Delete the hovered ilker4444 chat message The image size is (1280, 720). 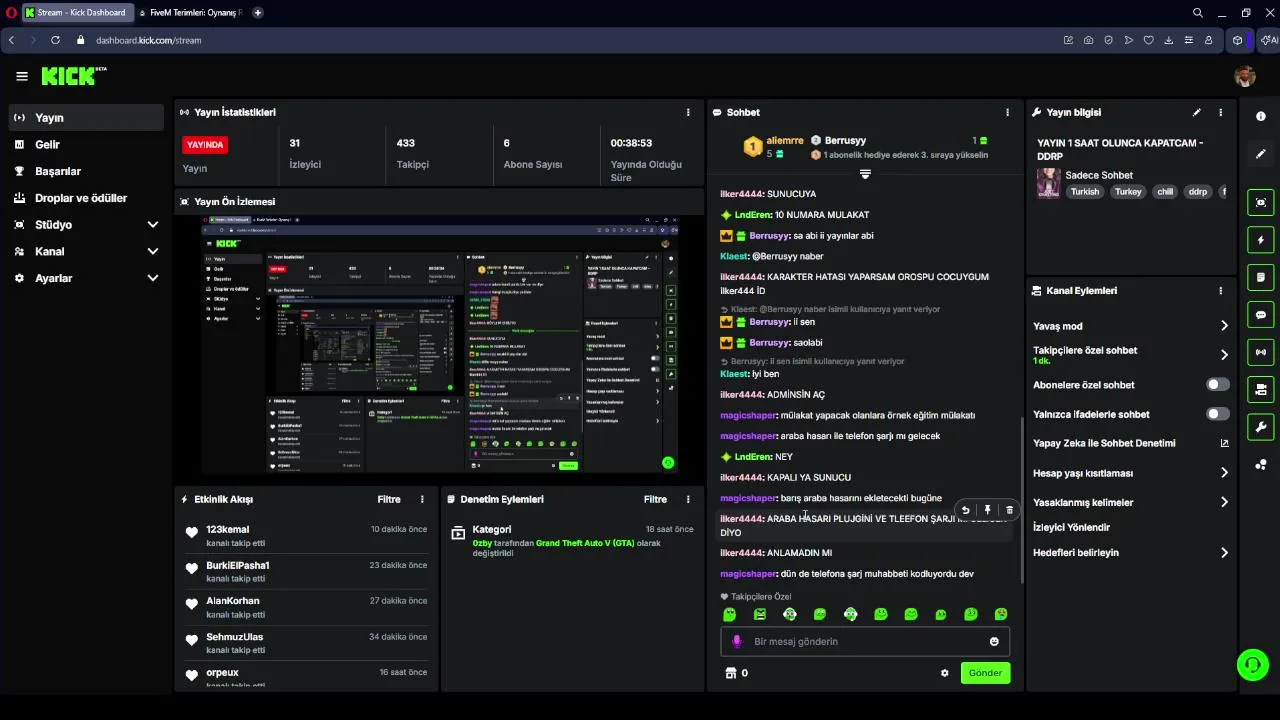click(x=1009, y=510)
